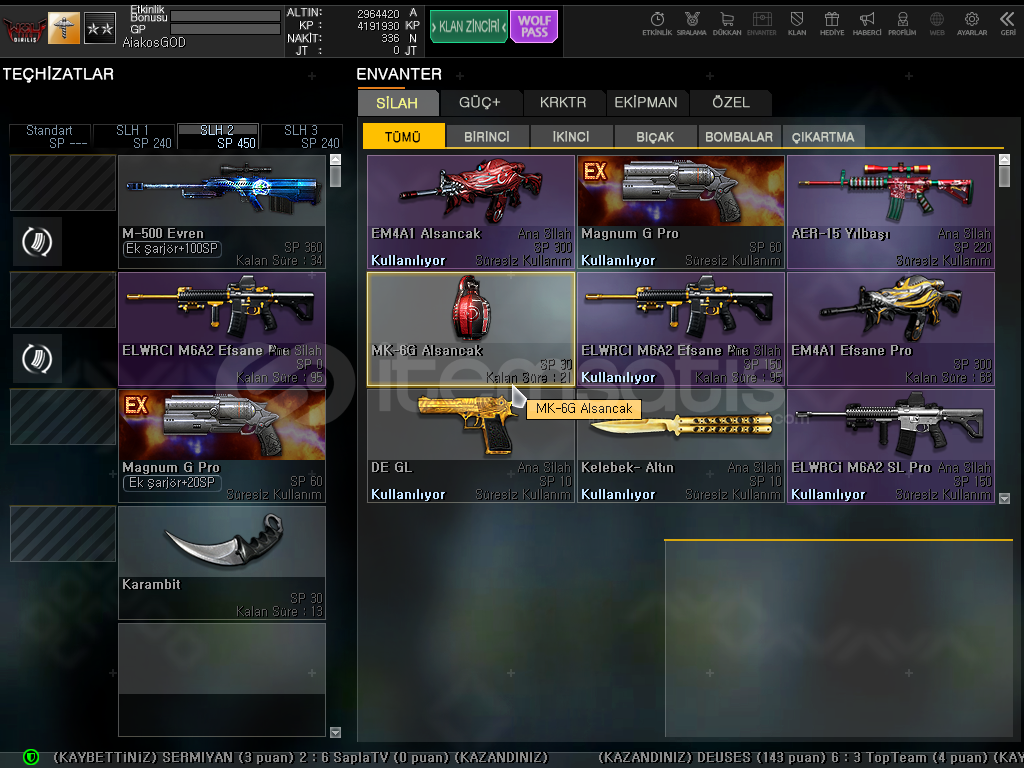
Task: Select ELWRCI M6A2 SL Pro rifle
Action: [x=891, y=446]
